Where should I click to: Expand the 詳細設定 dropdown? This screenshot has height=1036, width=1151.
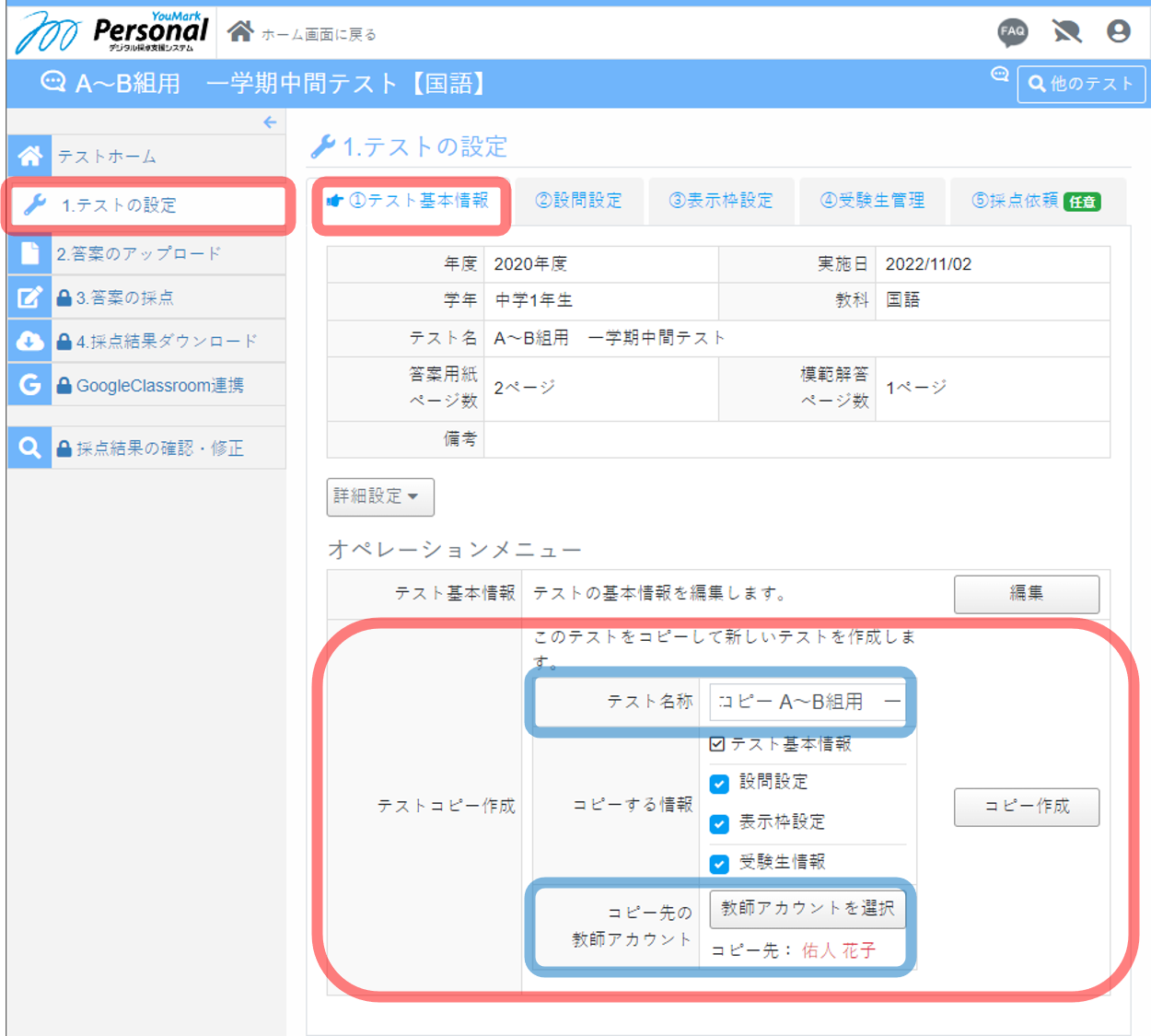click(x=379, y=496)
